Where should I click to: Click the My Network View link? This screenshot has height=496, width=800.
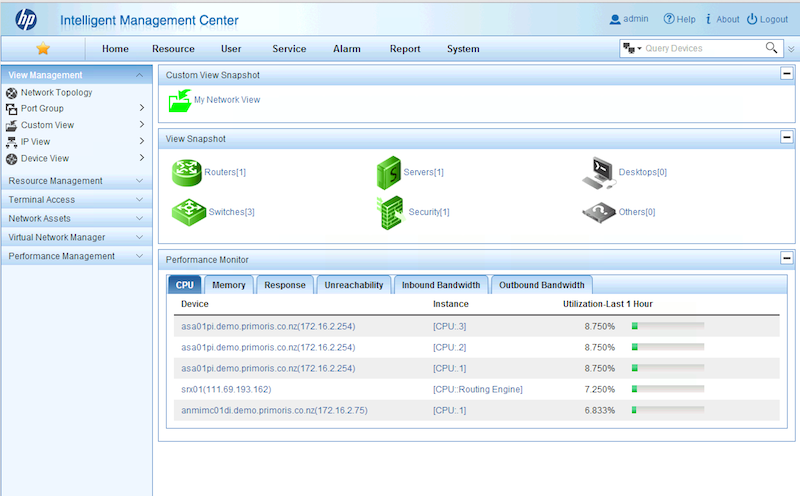[227, 100]
